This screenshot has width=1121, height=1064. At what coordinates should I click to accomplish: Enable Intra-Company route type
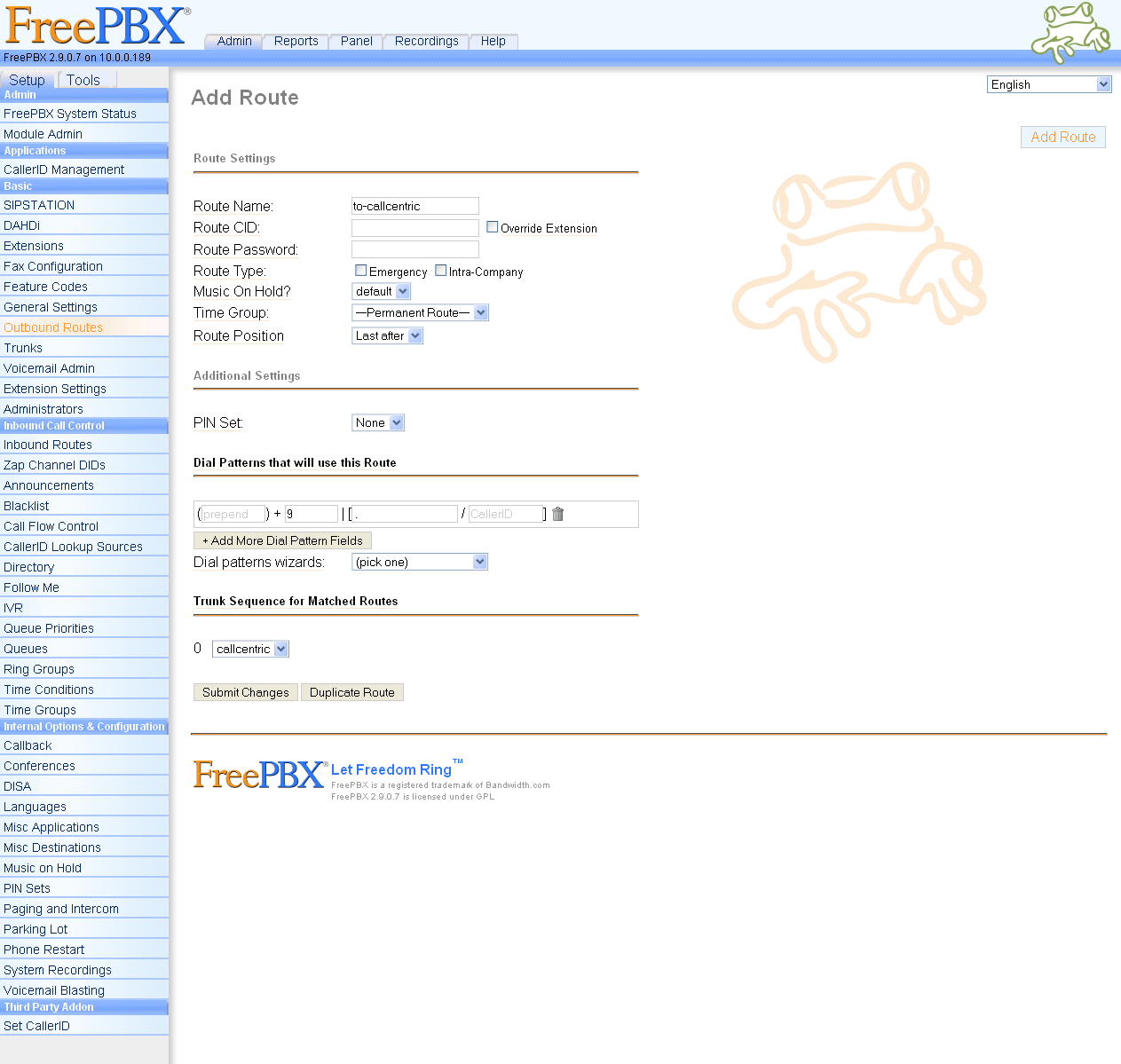(440, 271)
